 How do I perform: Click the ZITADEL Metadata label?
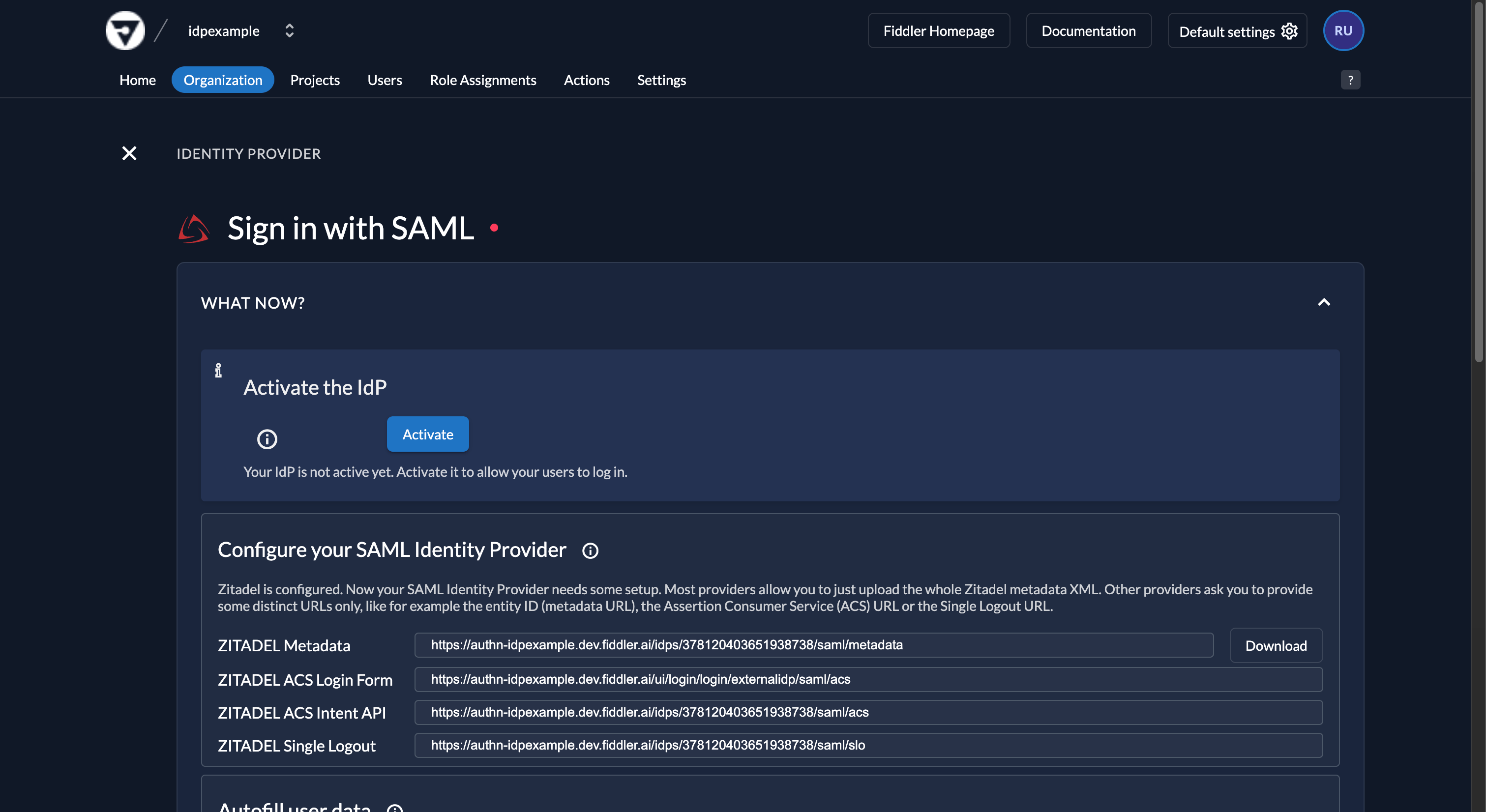tap(284, 645)
